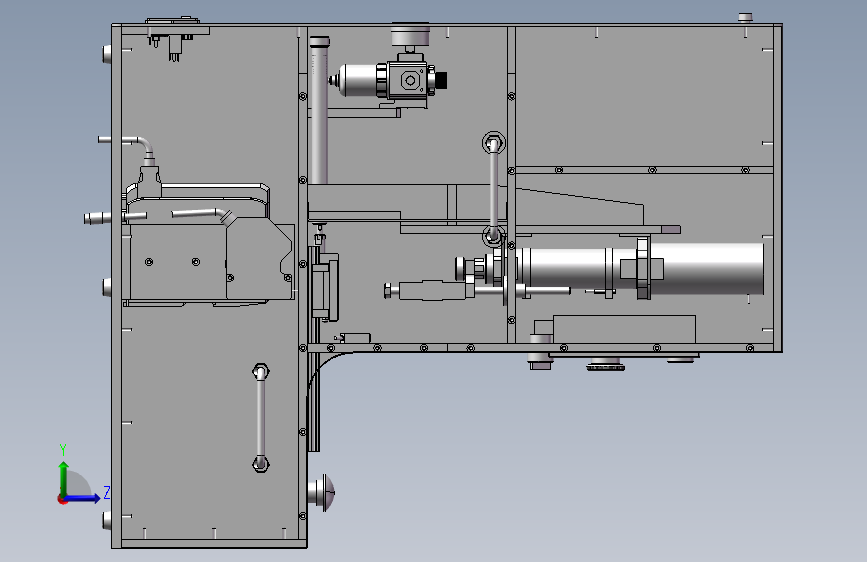The height and width of the screenshot is (562, 867).
Task: Select the square regulator body with the hexagonal nut
Action: tap(409, 80)
